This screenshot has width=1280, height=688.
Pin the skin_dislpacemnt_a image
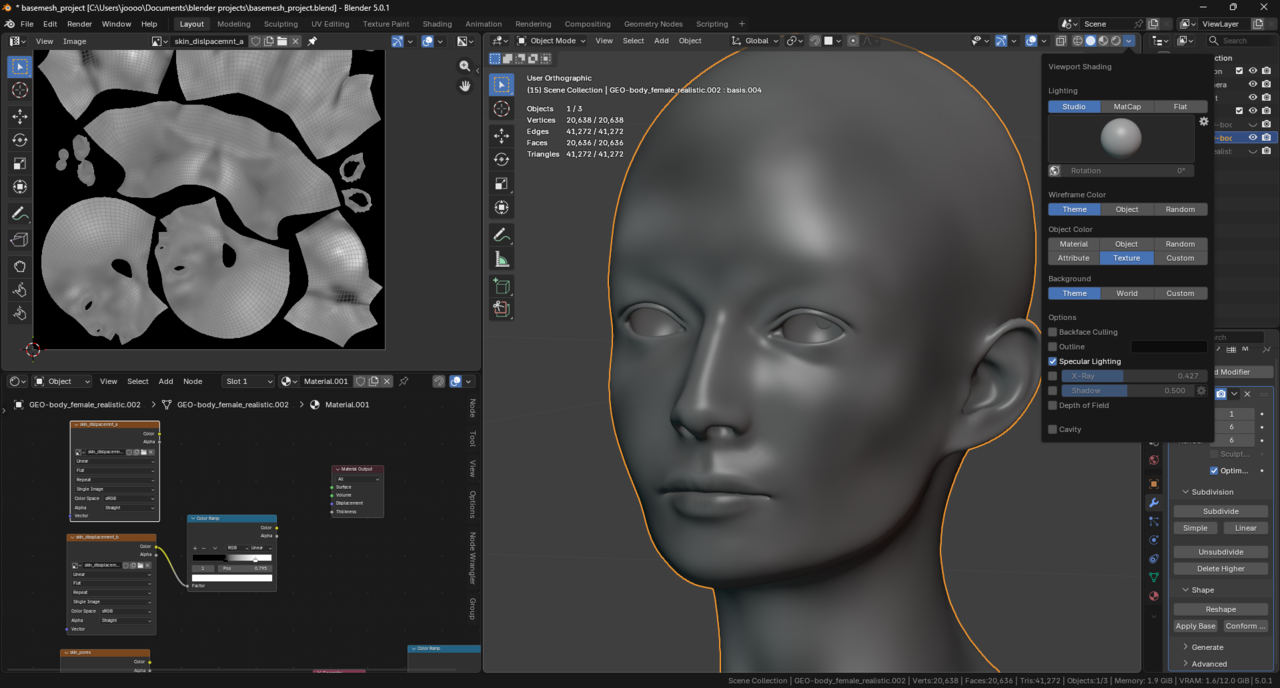pyautogui.click(x=312, y=41)
